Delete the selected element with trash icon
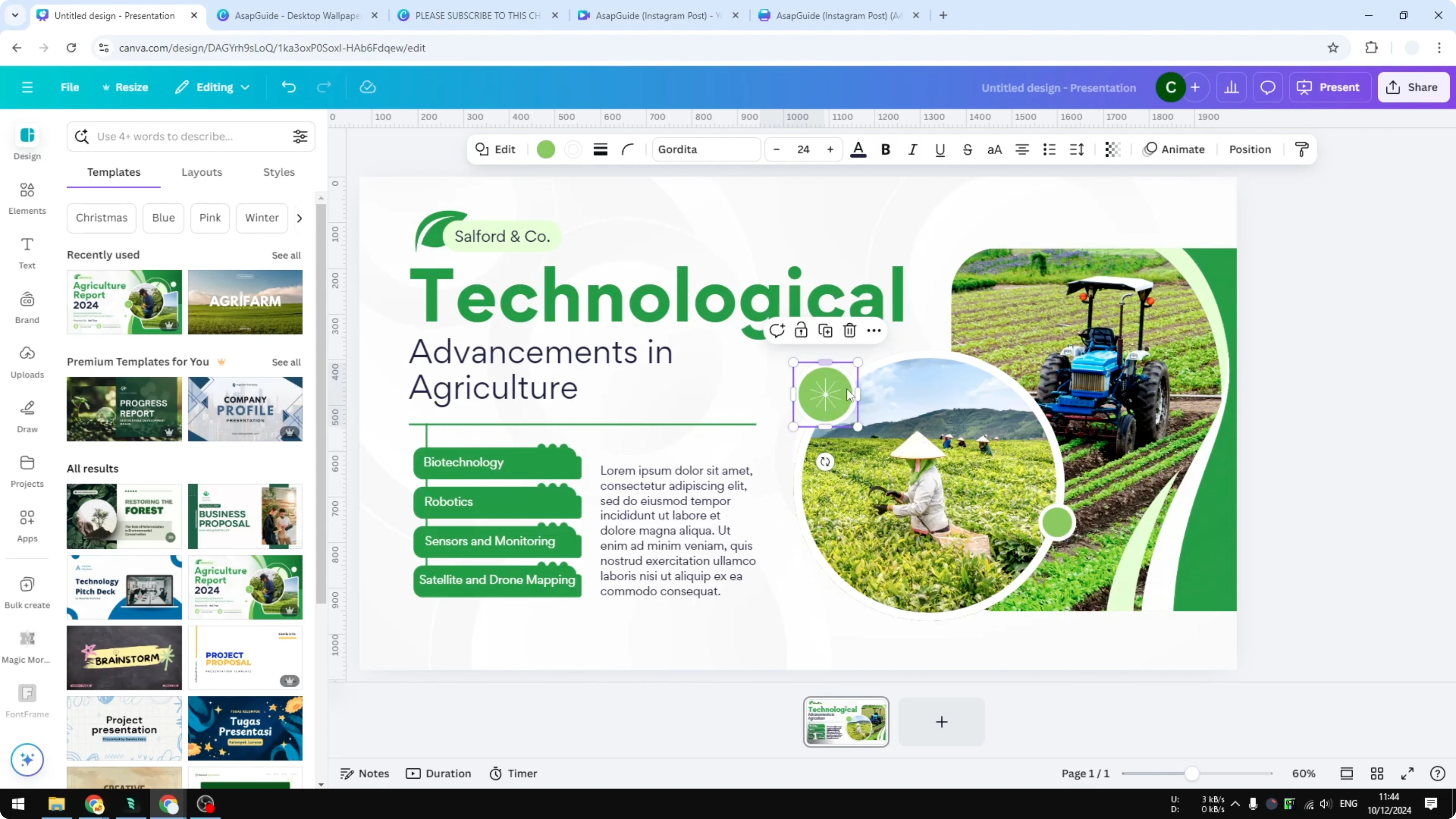1456x819 pixels. 849,330
